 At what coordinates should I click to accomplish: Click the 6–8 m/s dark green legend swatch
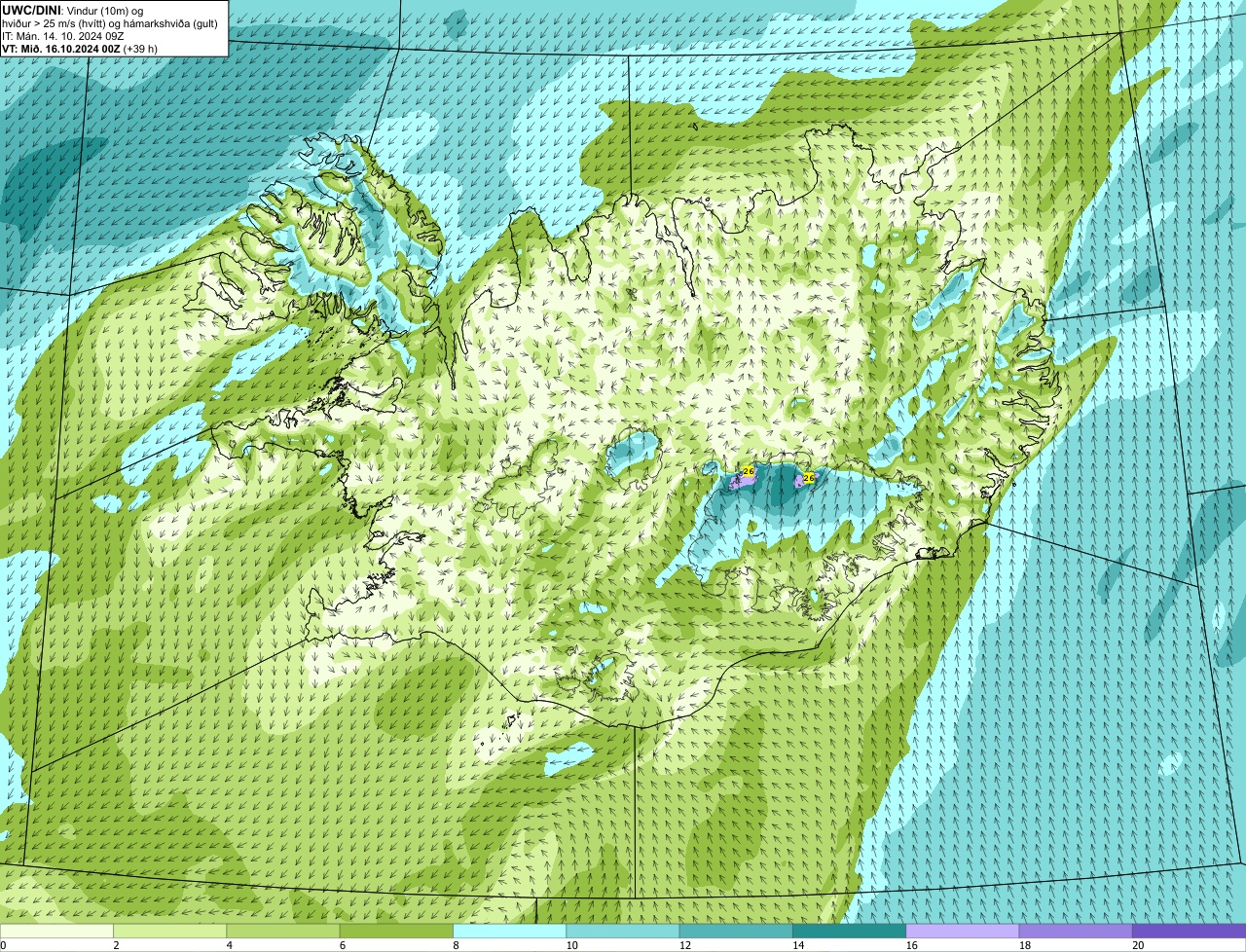[x=397, y=932]
